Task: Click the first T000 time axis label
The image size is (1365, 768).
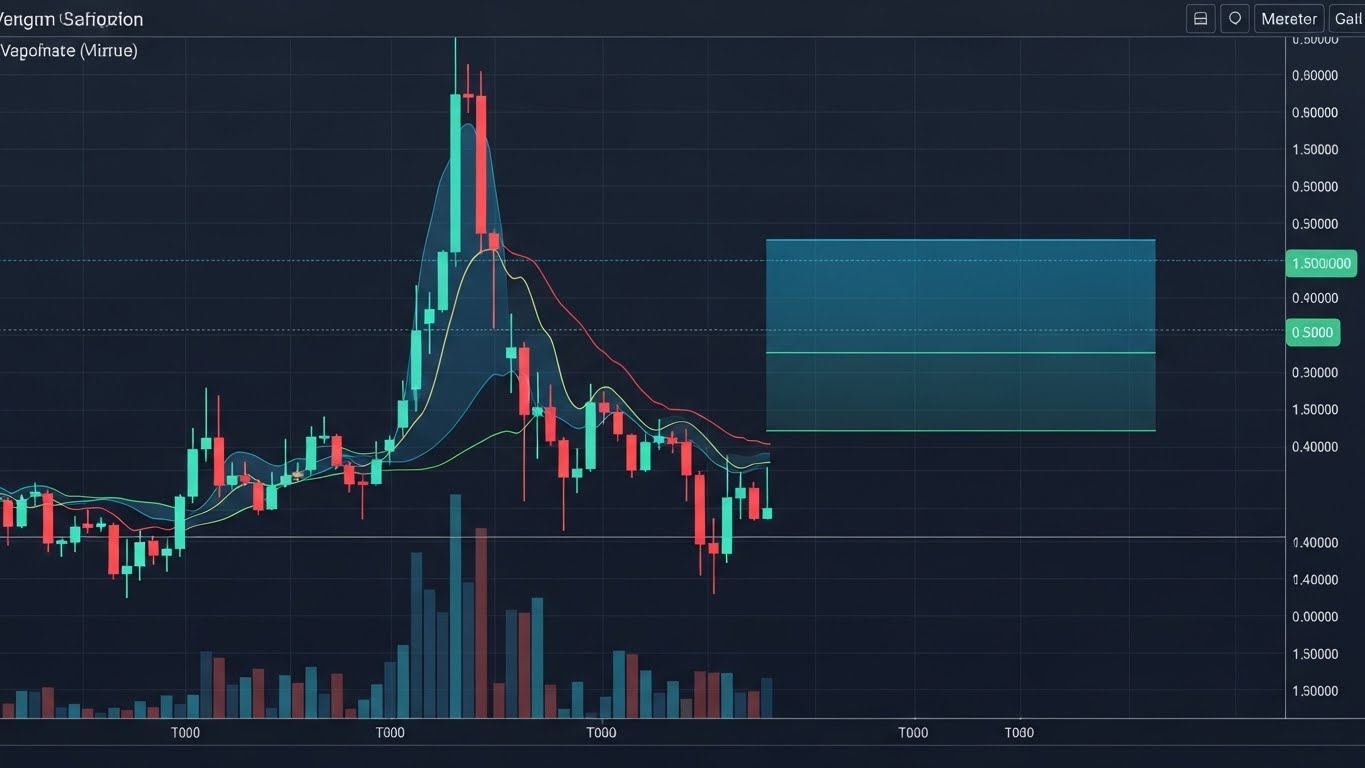Action: (184, 732)
